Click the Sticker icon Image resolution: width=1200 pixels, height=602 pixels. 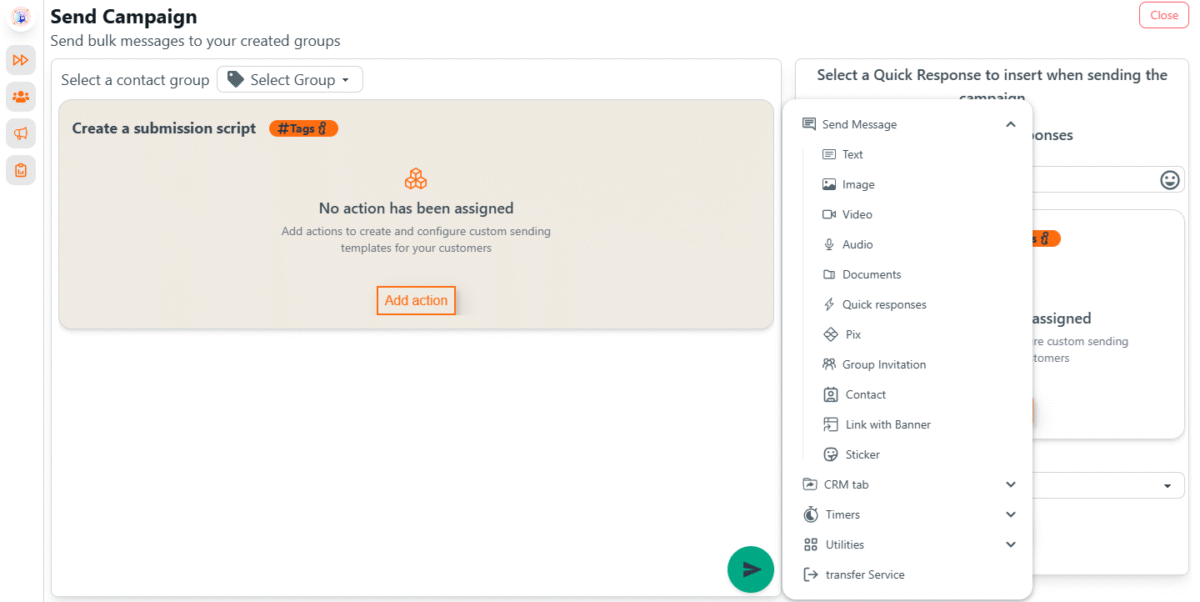829,455
